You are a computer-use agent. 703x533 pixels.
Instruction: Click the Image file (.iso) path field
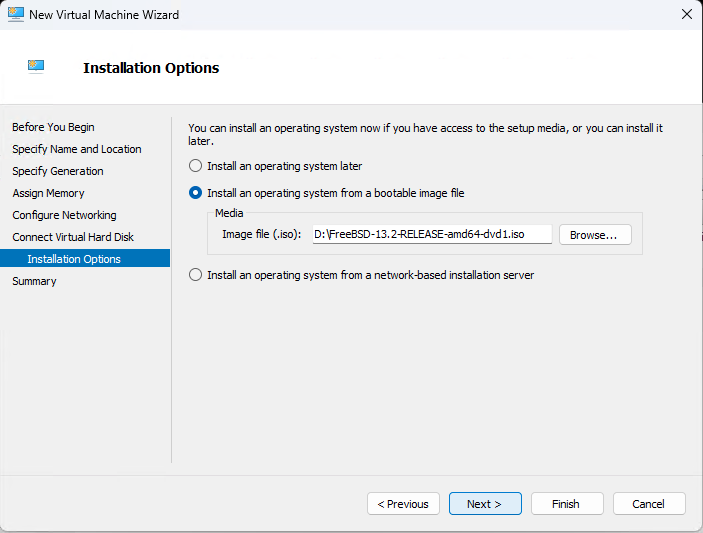click(x=432, y=234)
